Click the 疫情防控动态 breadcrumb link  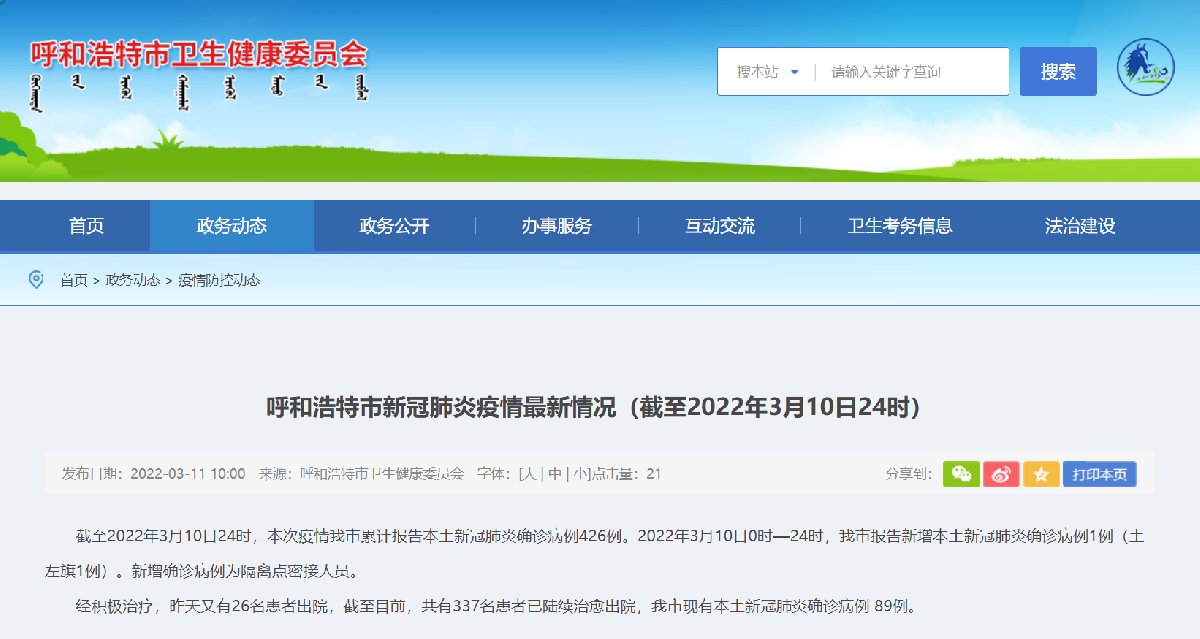pos(219,280)
